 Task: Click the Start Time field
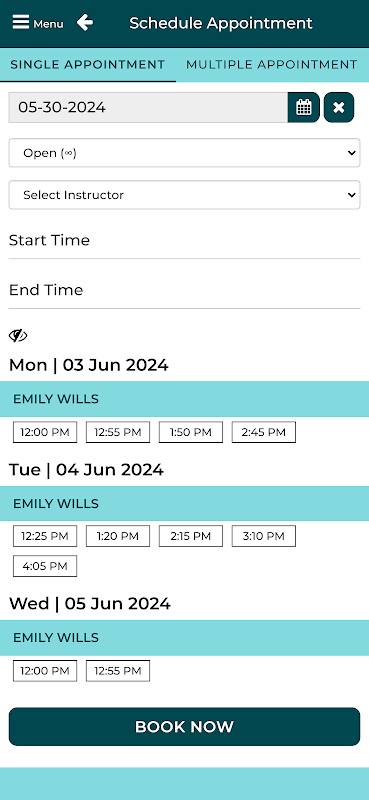click(184, 240)
